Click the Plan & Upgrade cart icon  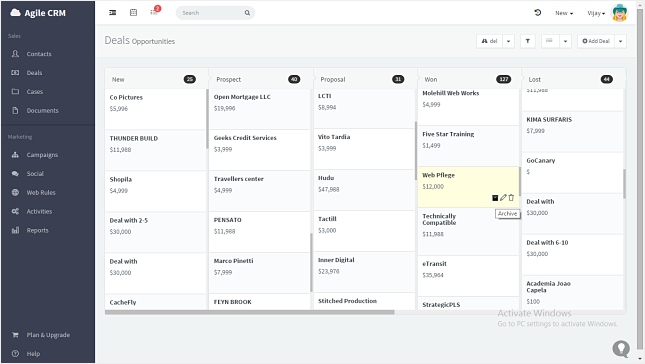(15, 335)
